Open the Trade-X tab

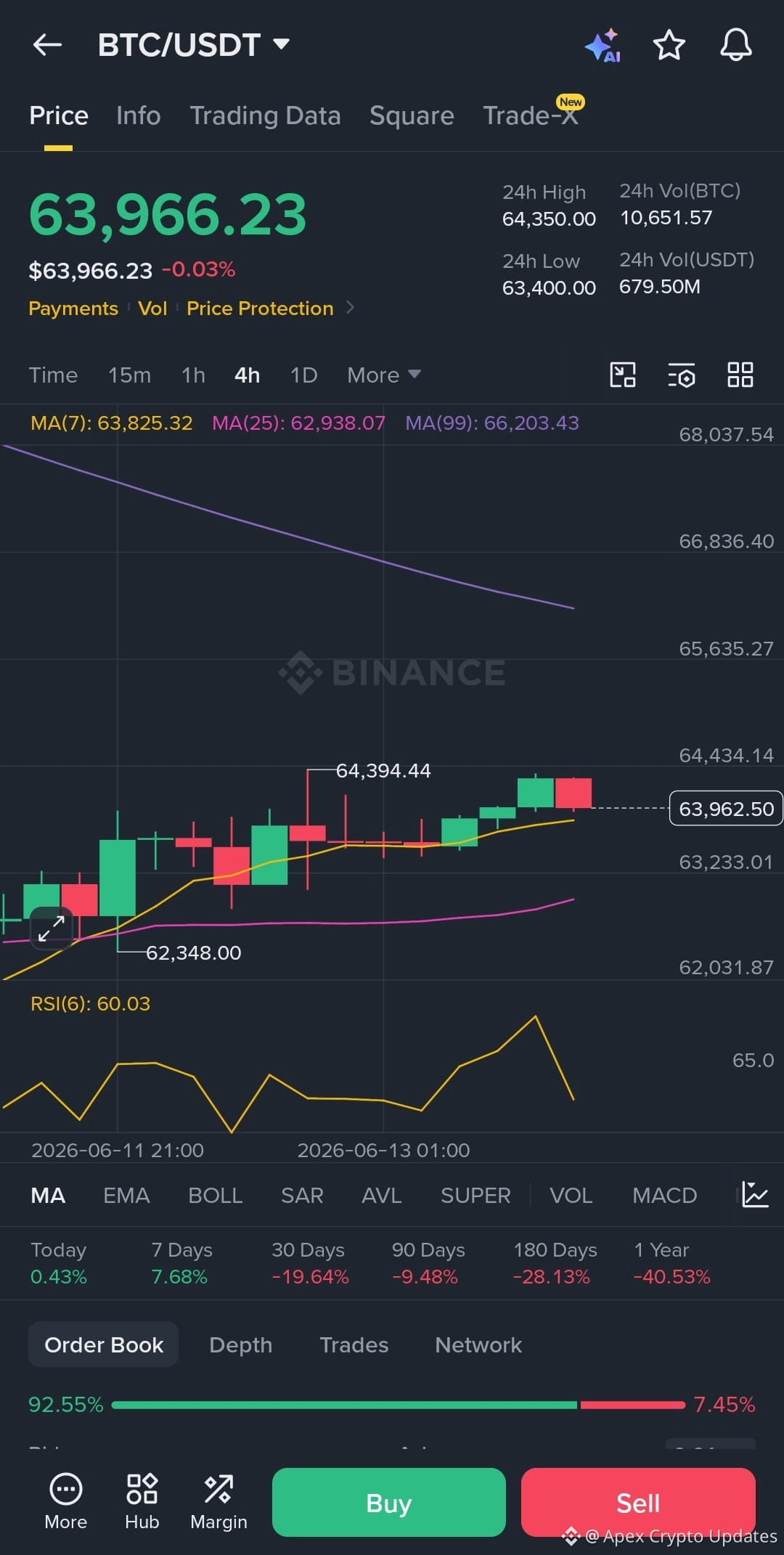tap(531, 115)
